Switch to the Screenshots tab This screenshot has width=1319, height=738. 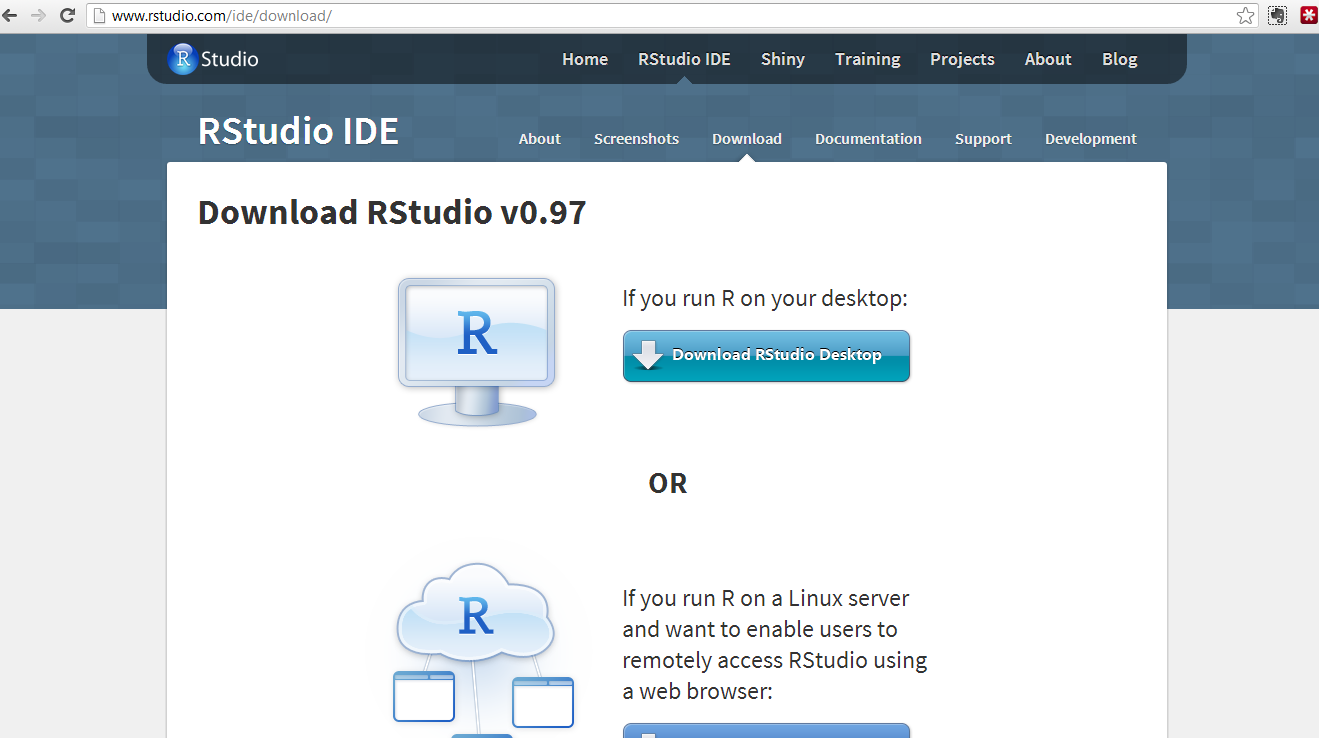click(636, 139)
